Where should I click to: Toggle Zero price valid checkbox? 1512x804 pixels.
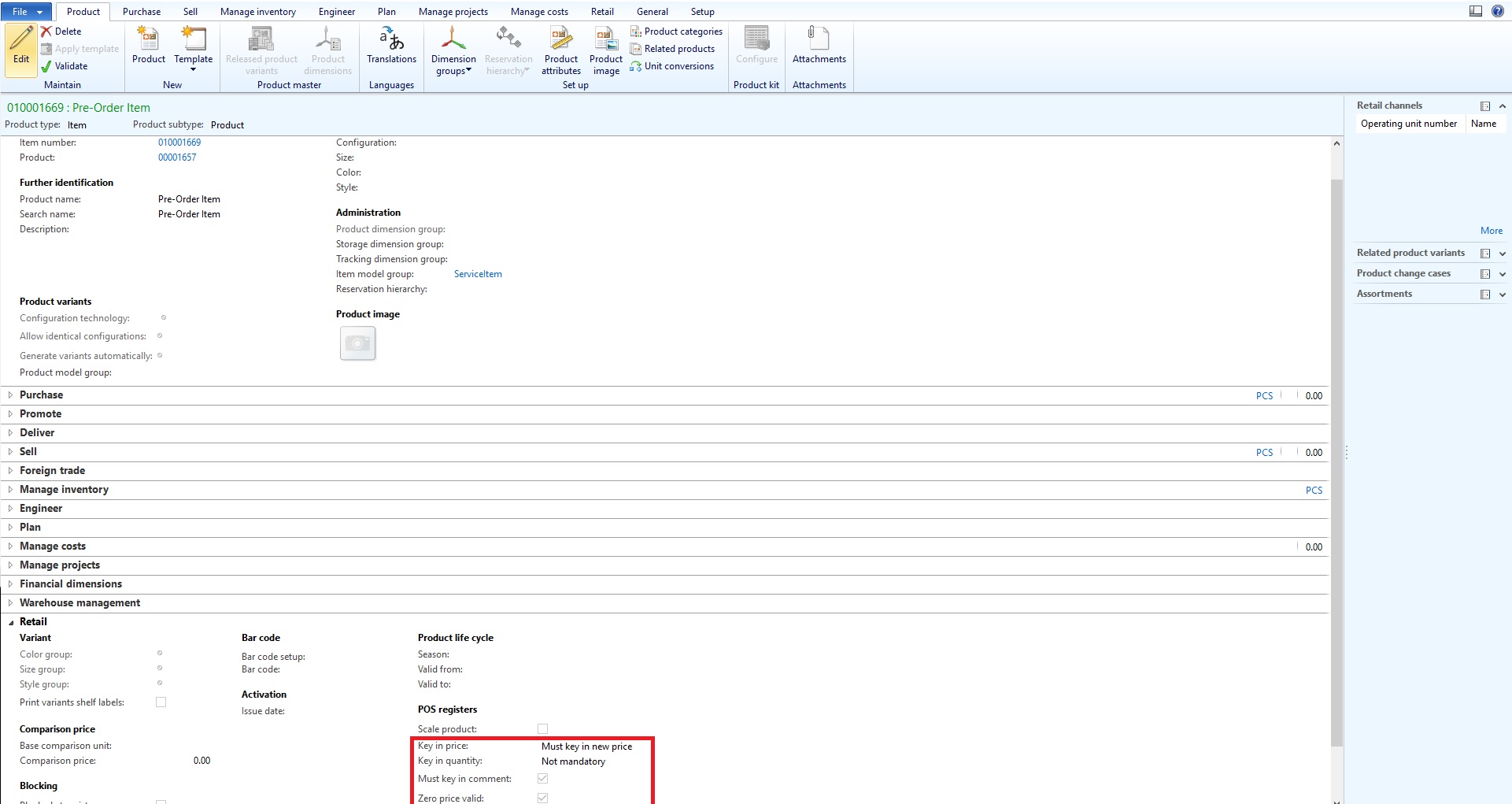[x=542, y=798]
